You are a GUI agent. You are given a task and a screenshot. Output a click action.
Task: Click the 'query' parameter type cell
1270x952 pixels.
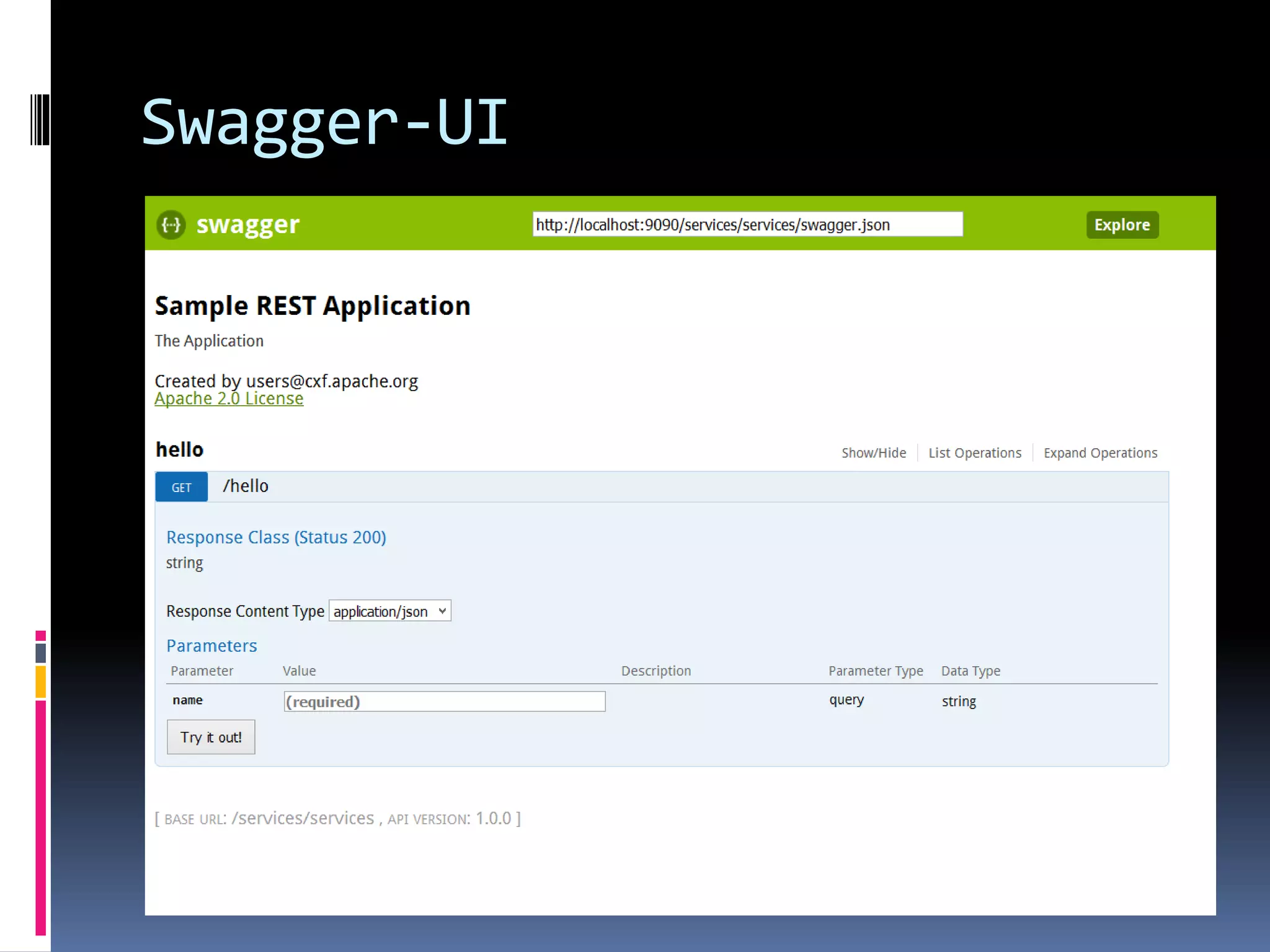tap(846, 700)
